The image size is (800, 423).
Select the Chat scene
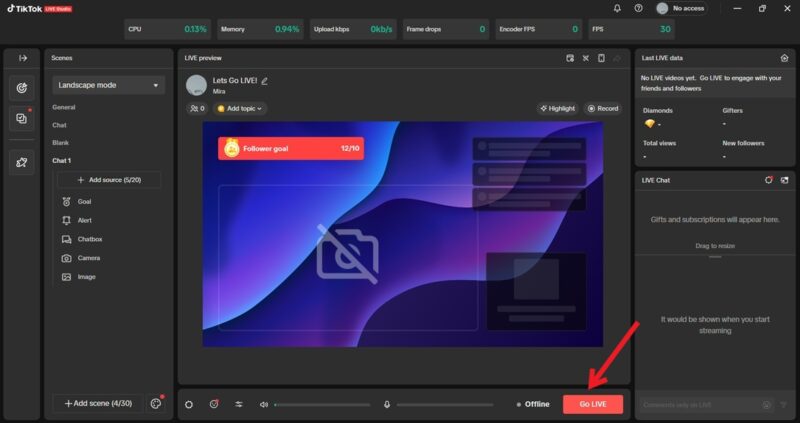click(x=59, y=125)
